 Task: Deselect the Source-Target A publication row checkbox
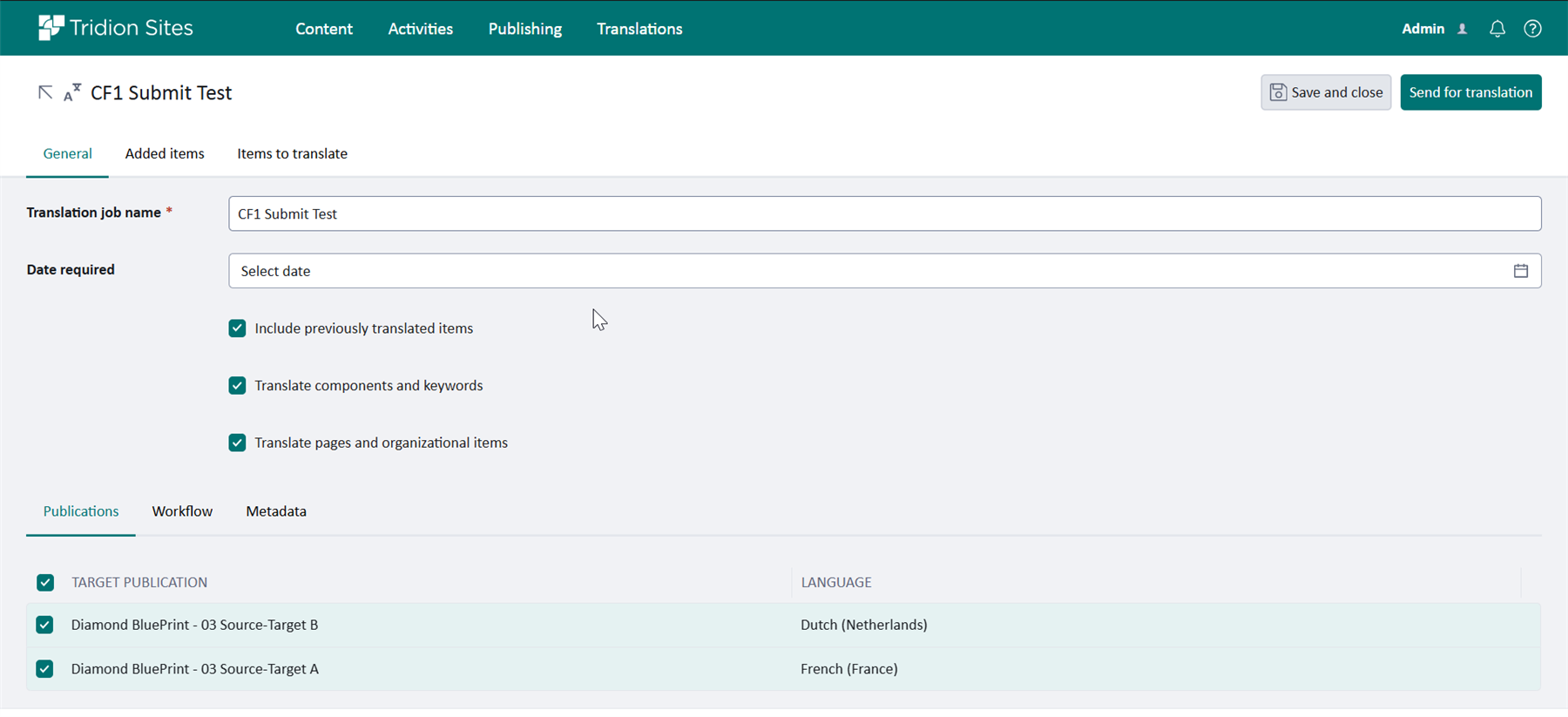[45, 668]
